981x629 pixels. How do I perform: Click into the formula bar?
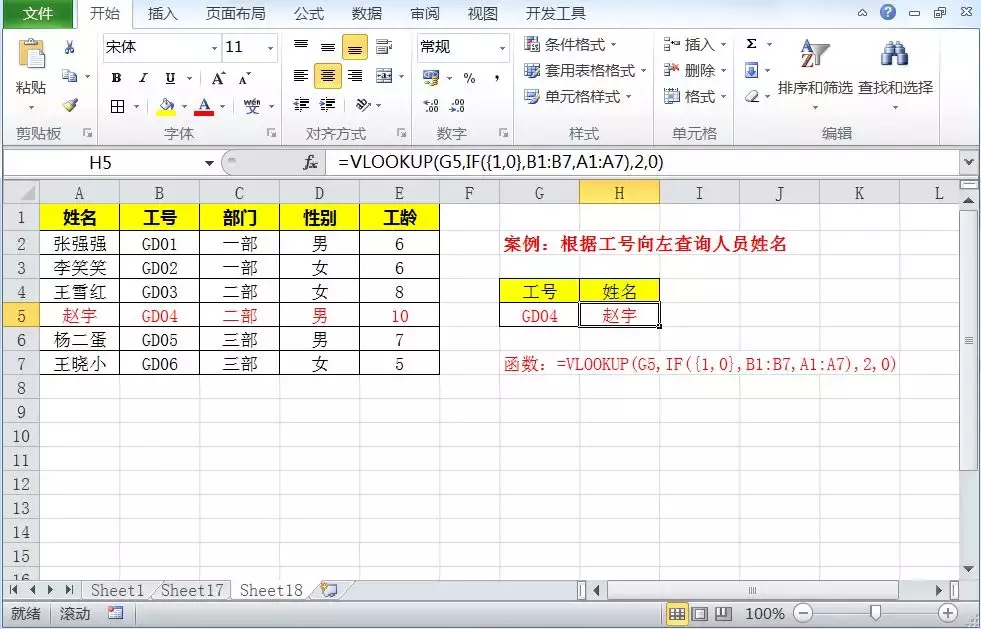pyautogui.click(x=641, y=163)
